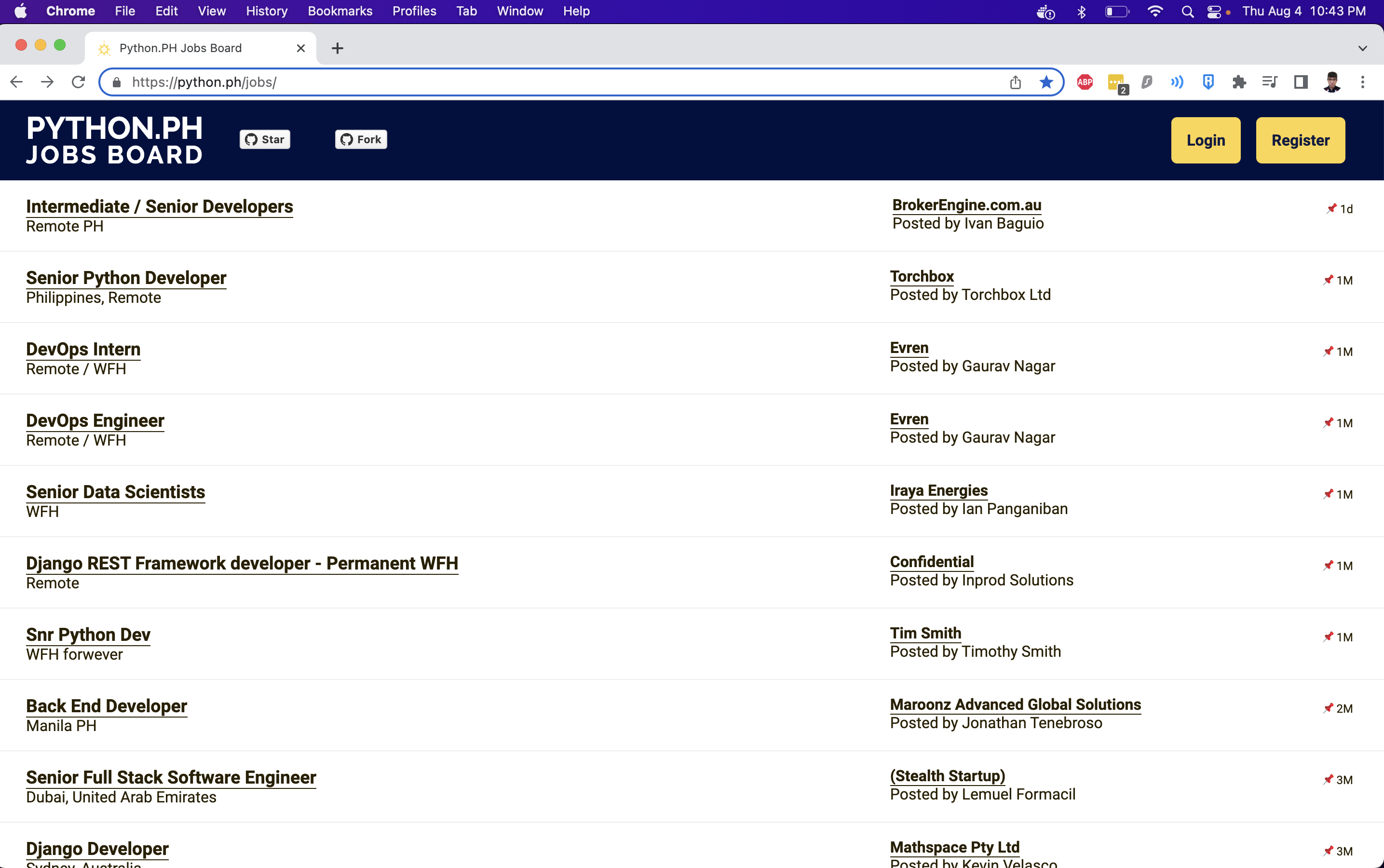Click the Register button
Viewport: 1384px width, 868px height.
(1300, 140)
